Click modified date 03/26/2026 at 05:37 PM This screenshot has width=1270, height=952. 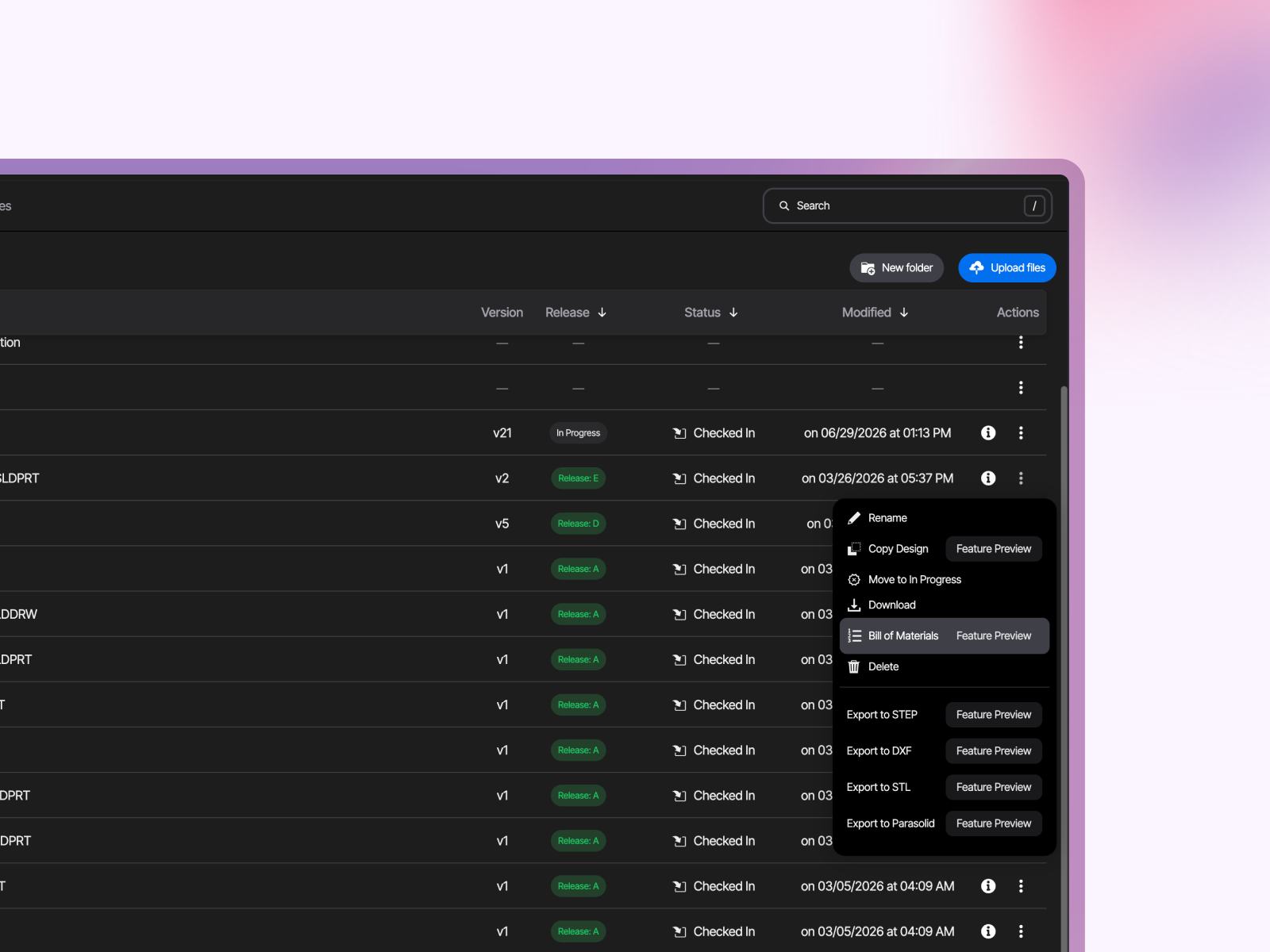coord(877,478)
